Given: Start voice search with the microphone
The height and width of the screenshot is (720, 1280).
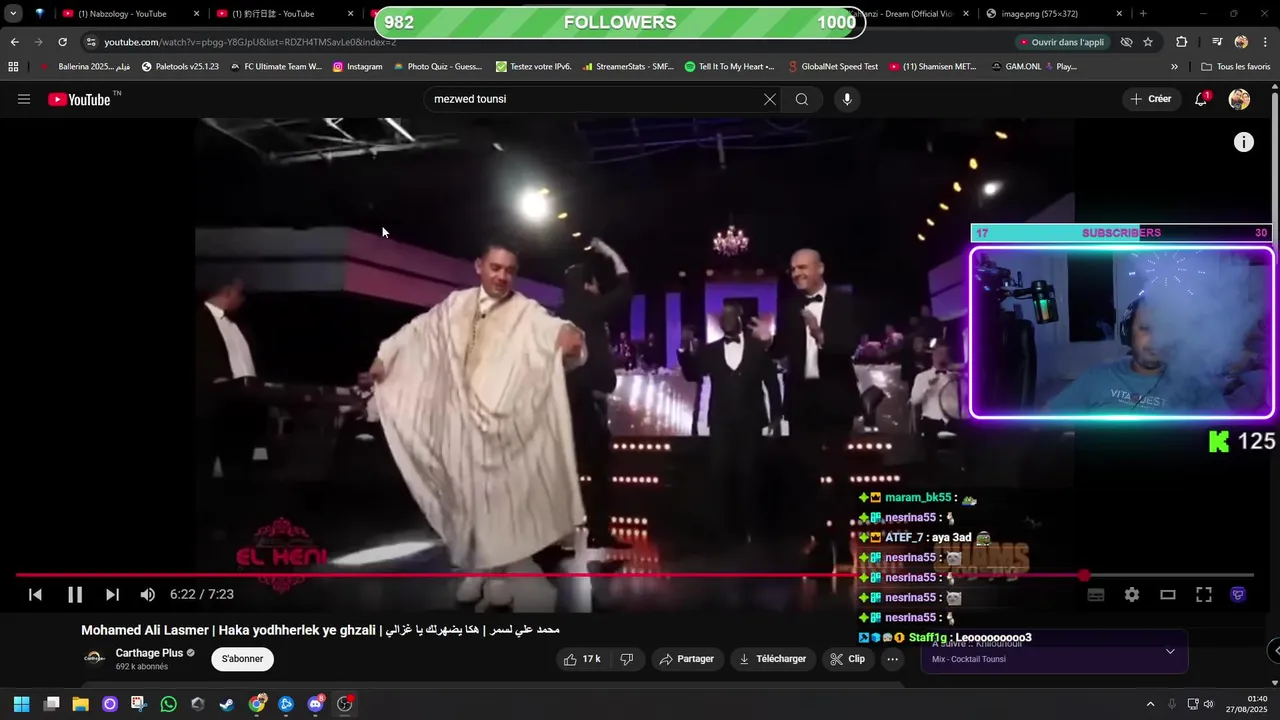Looking at the screenshot, I should (847, 99).
